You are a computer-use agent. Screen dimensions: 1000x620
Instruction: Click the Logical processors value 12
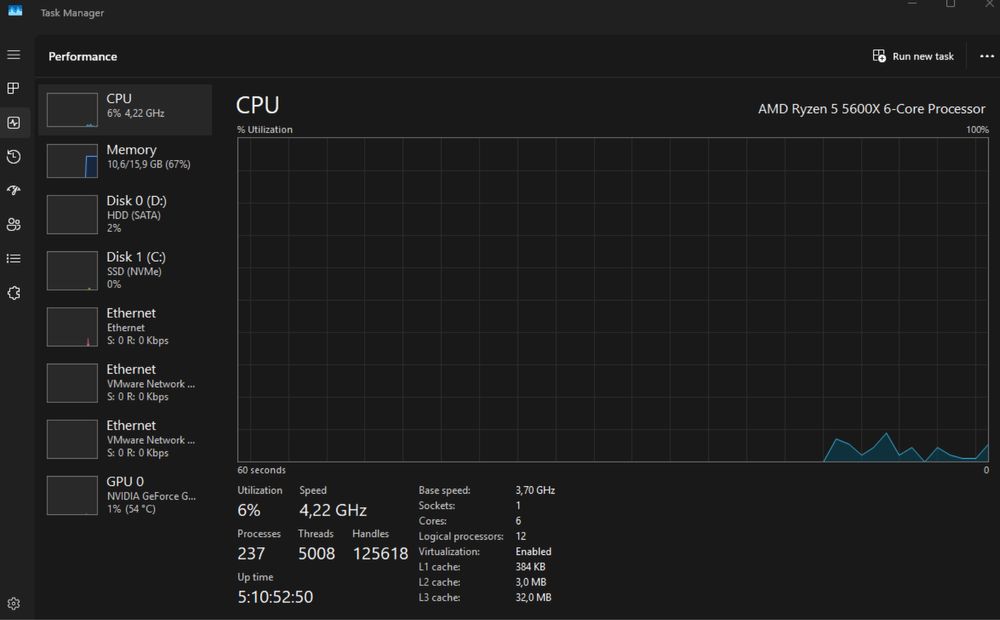tap(520, 536)
